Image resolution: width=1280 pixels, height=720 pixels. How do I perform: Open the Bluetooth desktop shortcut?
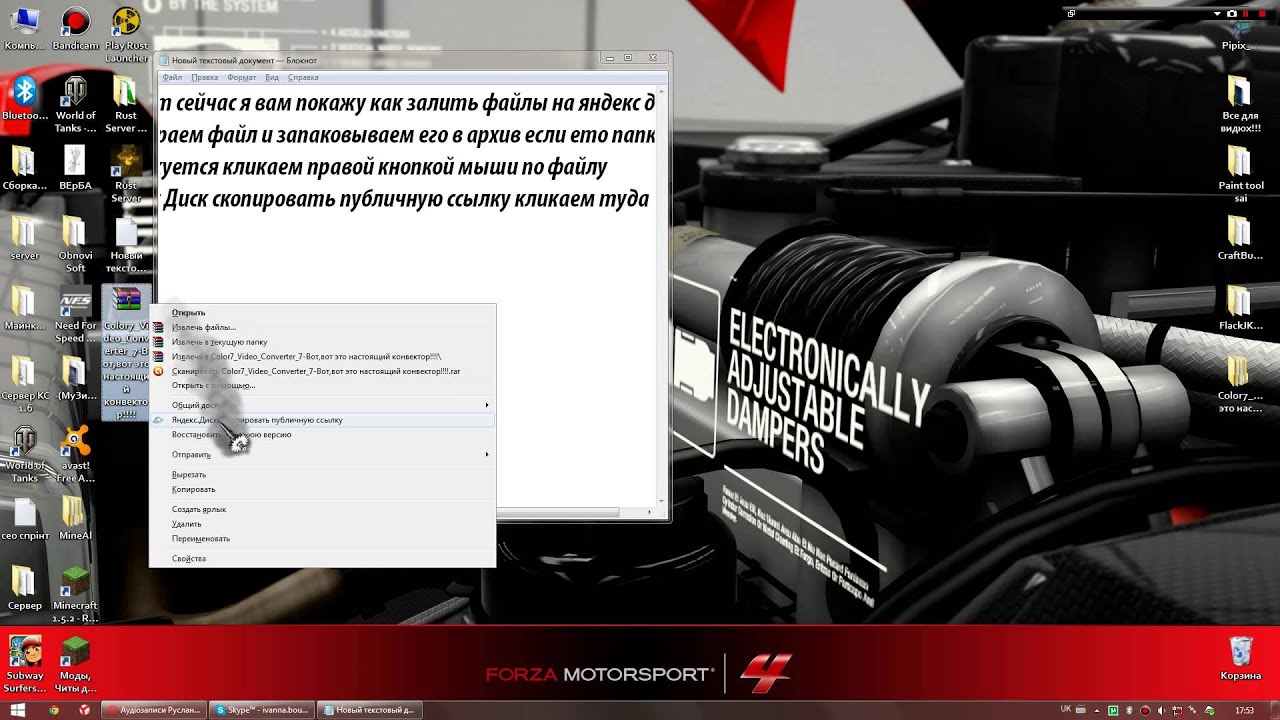[24, 97]
